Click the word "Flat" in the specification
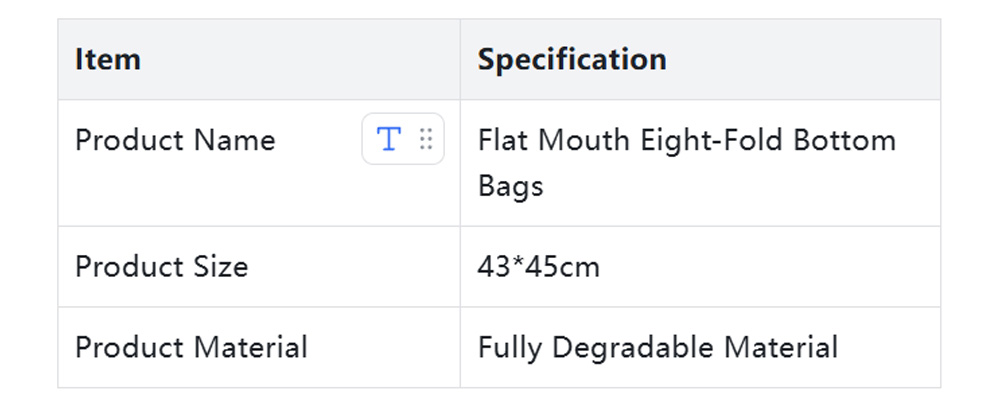Screen dimensions: 1000x408 (x=503, y=140)
